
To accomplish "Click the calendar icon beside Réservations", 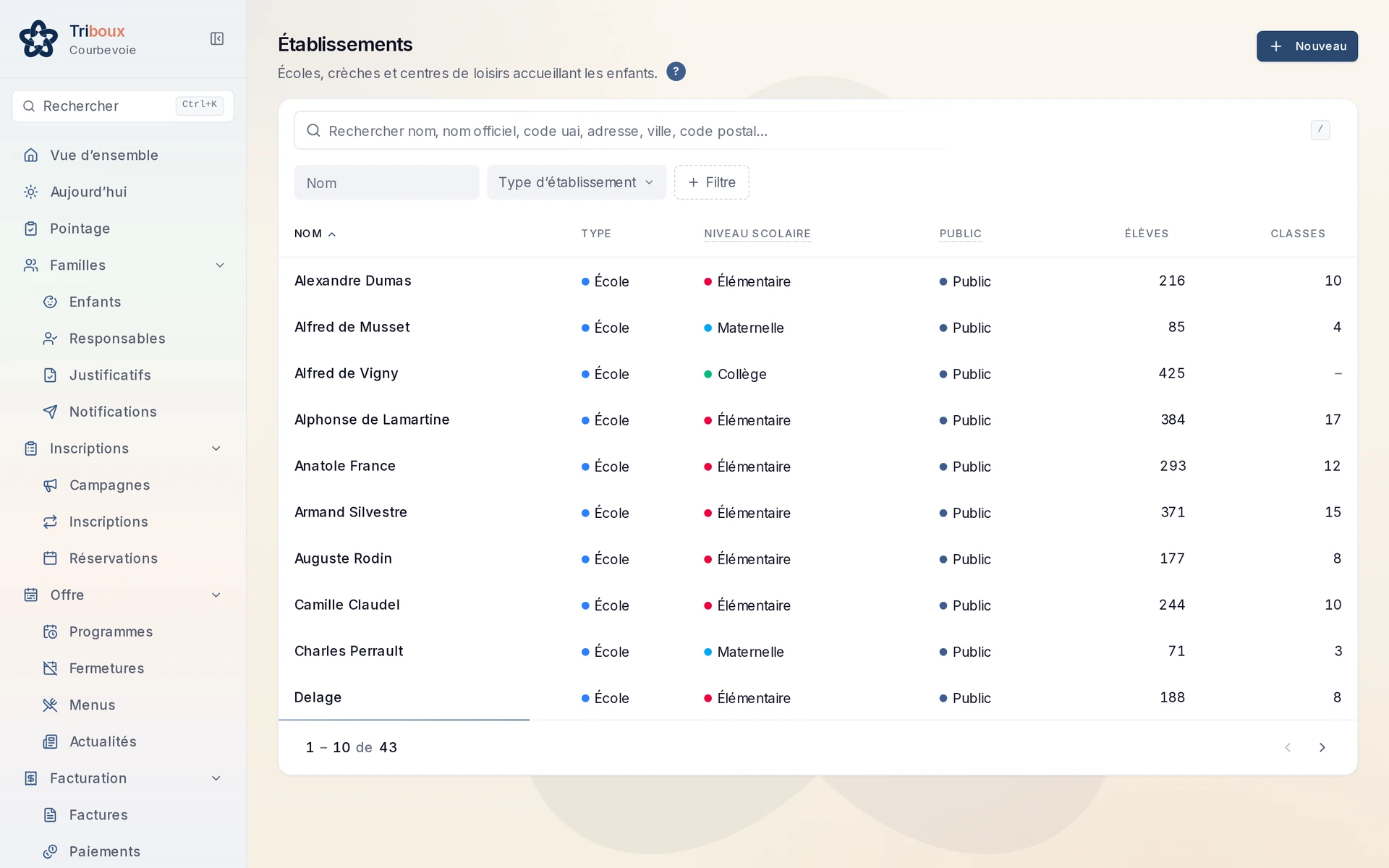I will coord(50,558).
